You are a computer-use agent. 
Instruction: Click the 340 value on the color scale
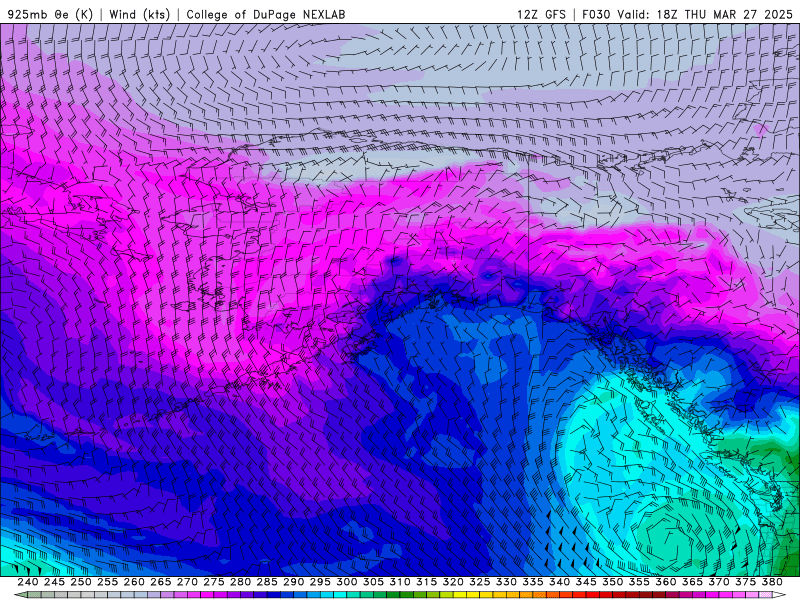click(559, 582)
